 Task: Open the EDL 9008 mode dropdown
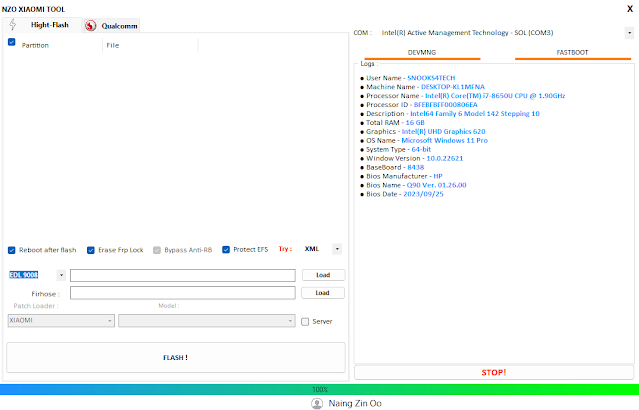tap(61, 275)
